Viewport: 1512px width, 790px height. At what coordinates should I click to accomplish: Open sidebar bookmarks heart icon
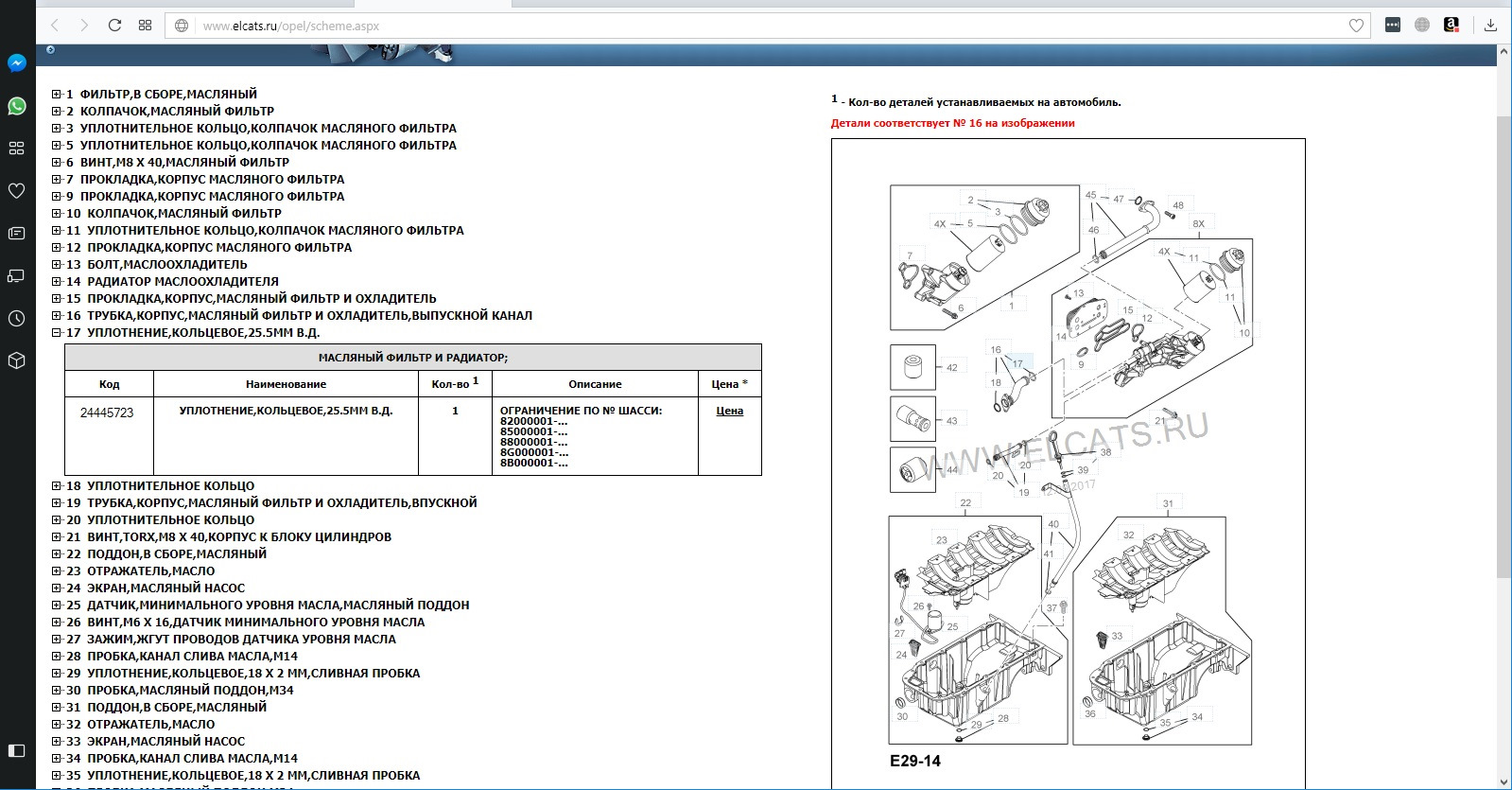pos(16,190)
